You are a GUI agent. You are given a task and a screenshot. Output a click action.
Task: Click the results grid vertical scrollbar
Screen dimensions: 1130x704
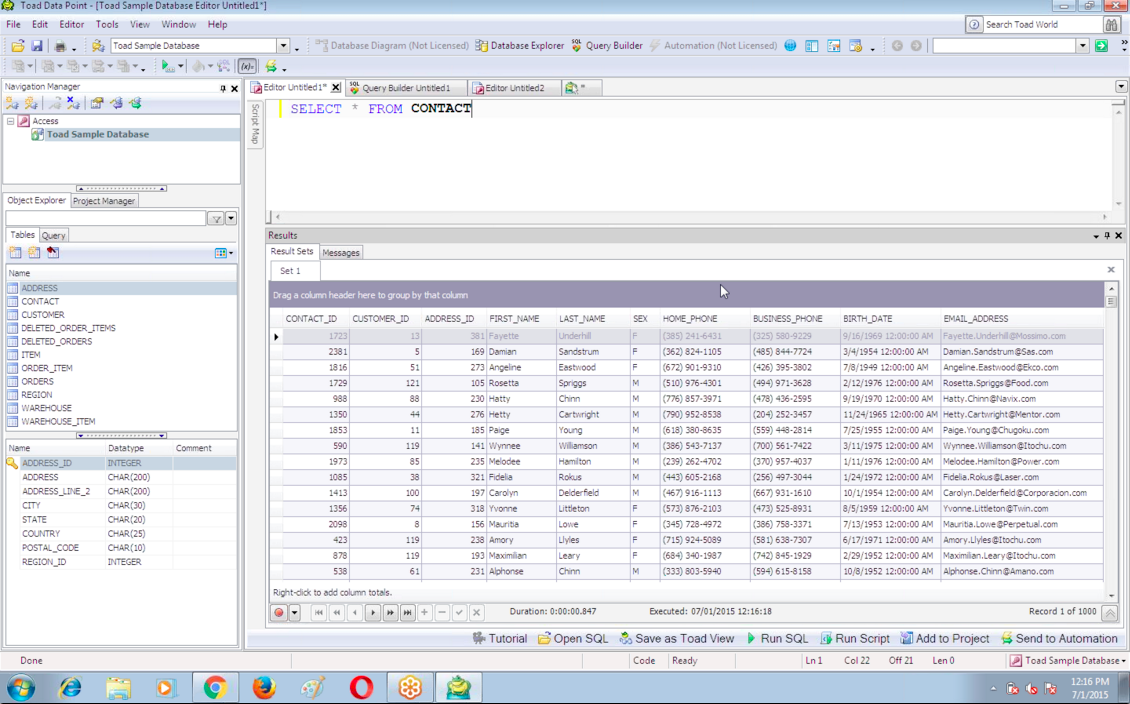[1111, 440]
